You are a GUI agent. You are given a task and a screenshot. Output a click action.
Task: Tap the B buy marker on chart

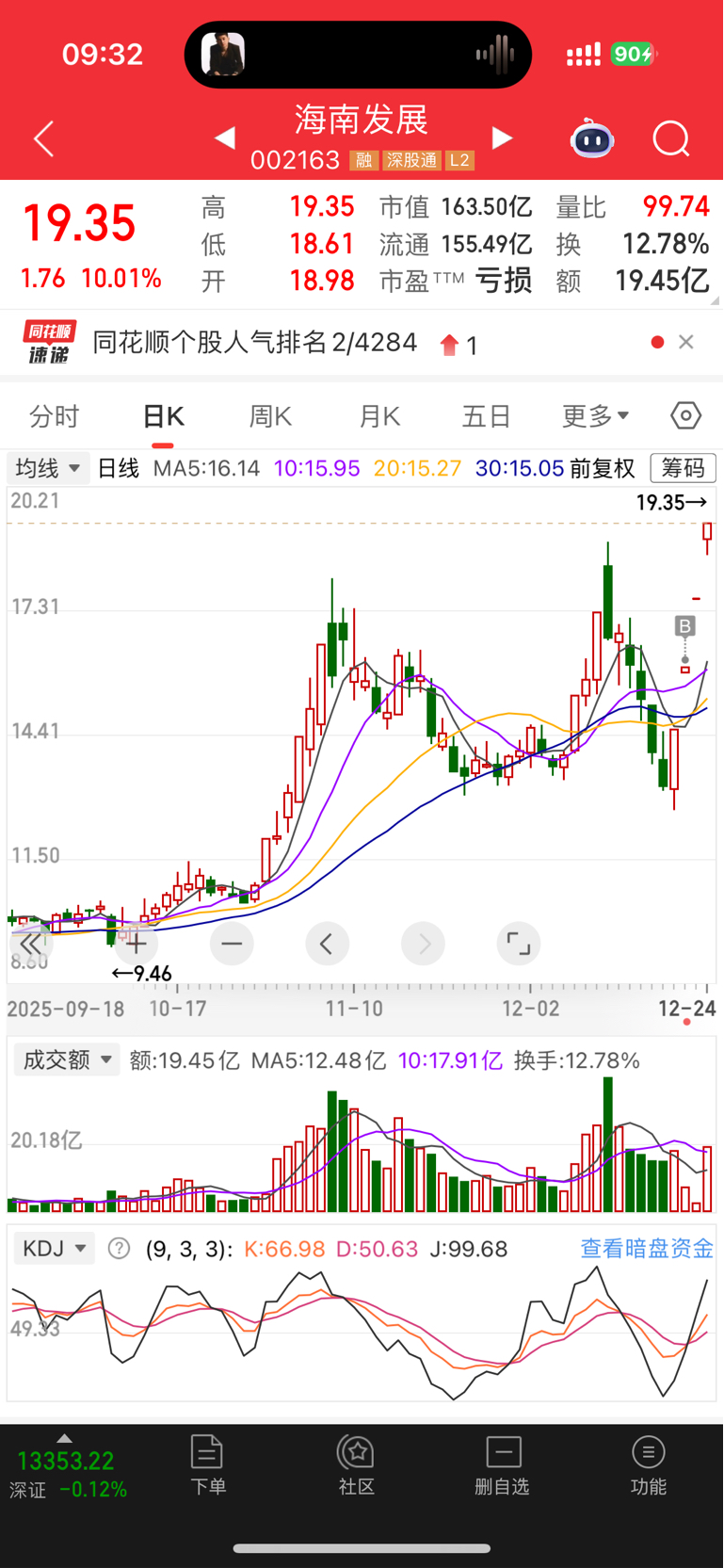tap(684, 626)
